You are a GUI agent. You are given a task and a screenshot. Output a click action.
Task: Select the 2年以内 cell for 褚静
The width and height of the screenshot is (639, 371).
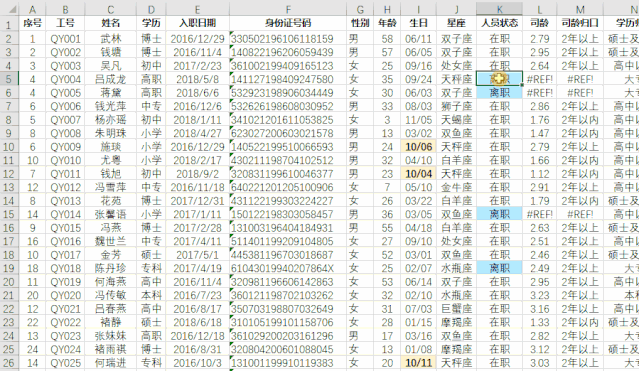tap(580, 322)
